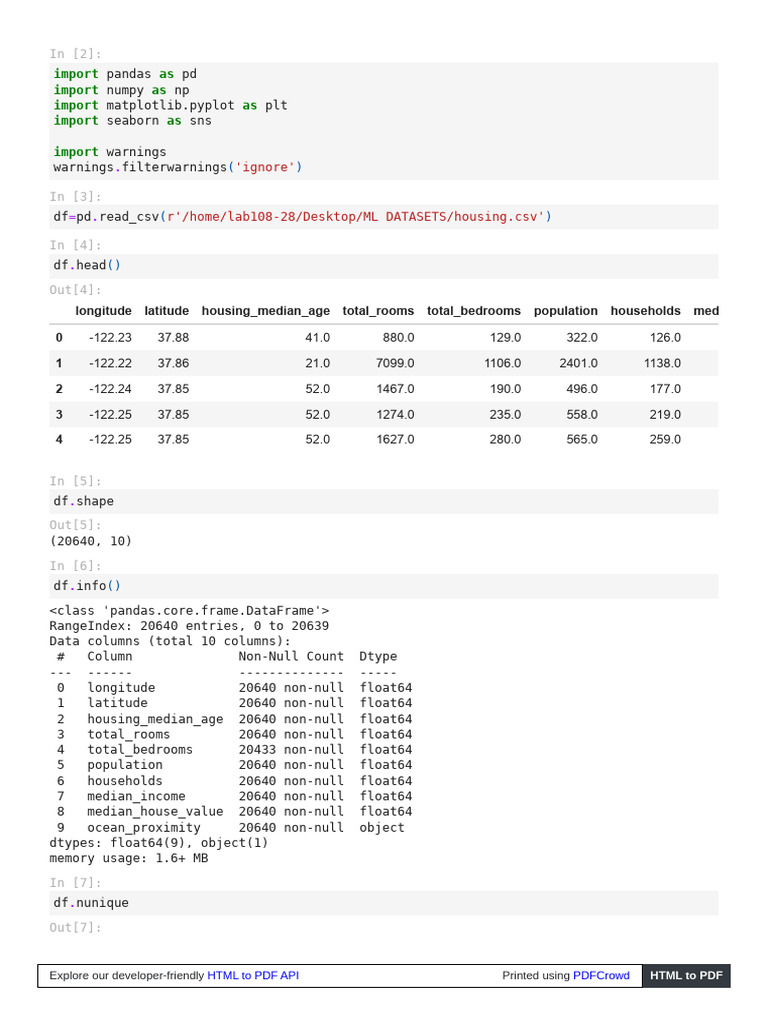Click the df.head() code cell

pyautogui.click(x=384, y=265)
